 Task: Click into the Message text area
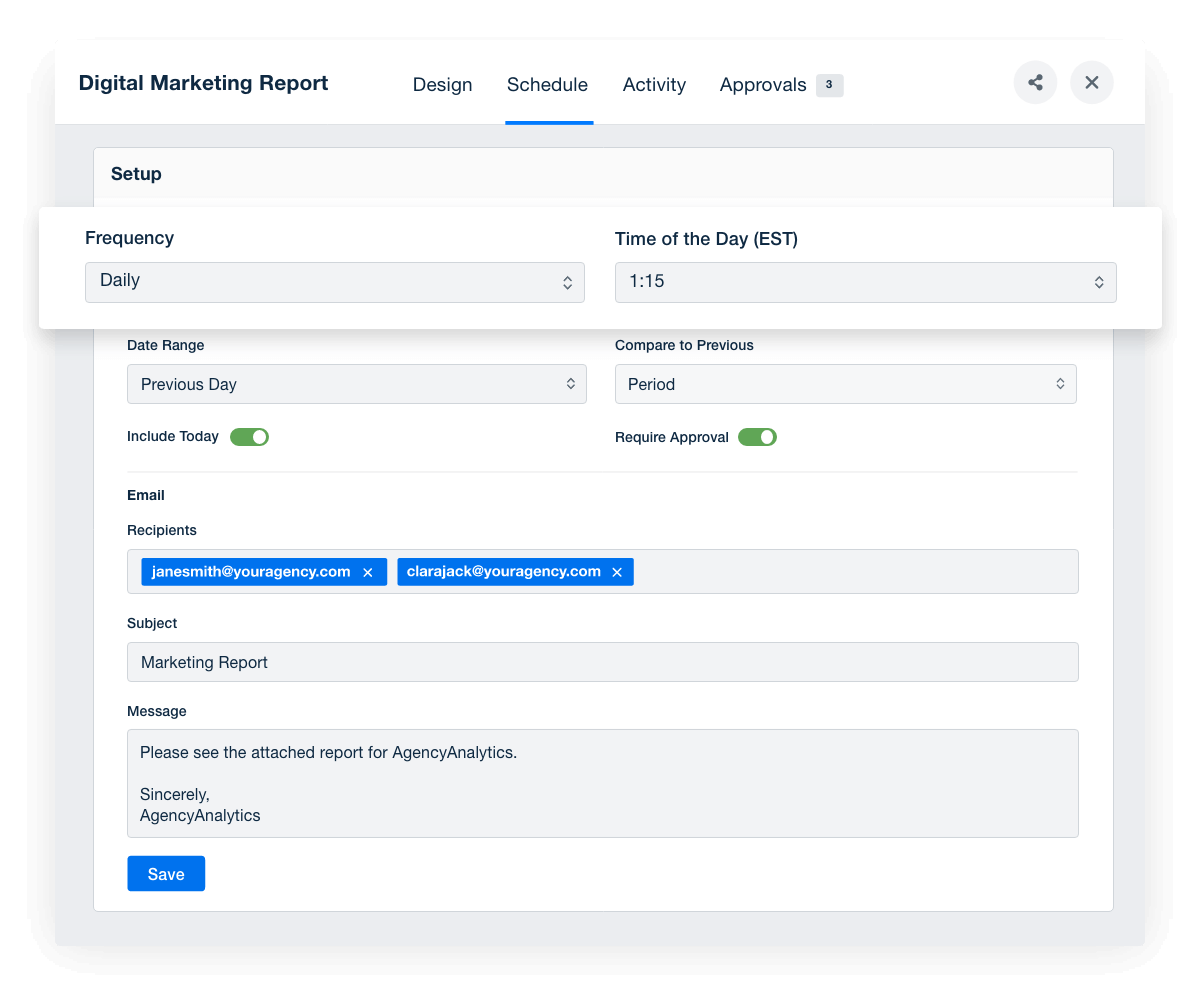[x=602, y=783]
